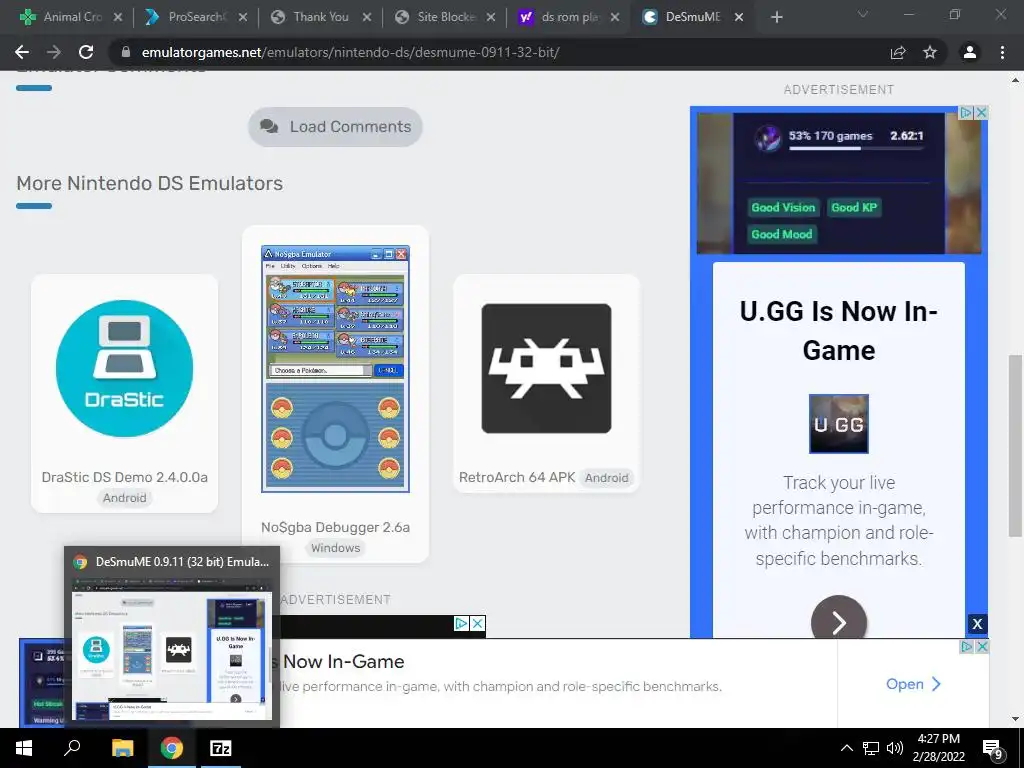Open the volume control tray icon
The height and width of the screenshot is (768, 1024).
(x=895, y=748)
